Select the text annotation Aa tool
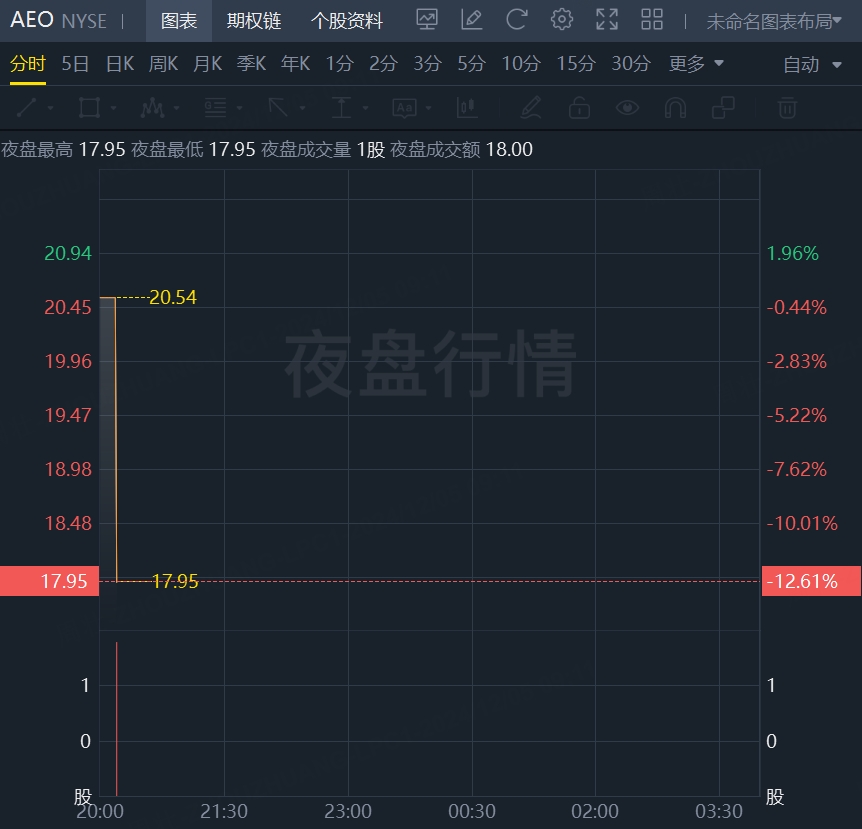Viewport: 862px width, 829px height. 404,108
